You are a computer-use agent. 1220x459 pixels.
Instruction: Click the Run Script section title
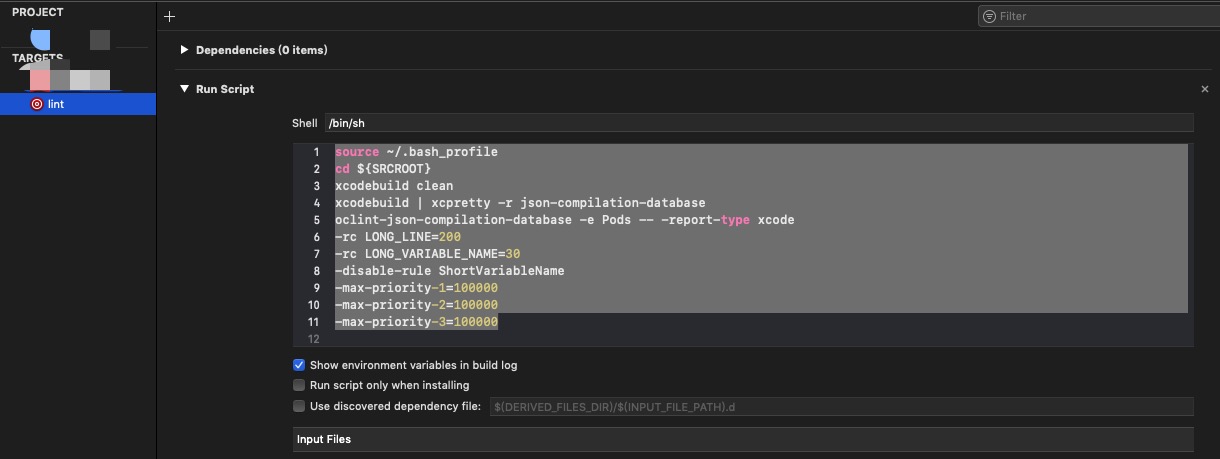click(x=225, y=89)
